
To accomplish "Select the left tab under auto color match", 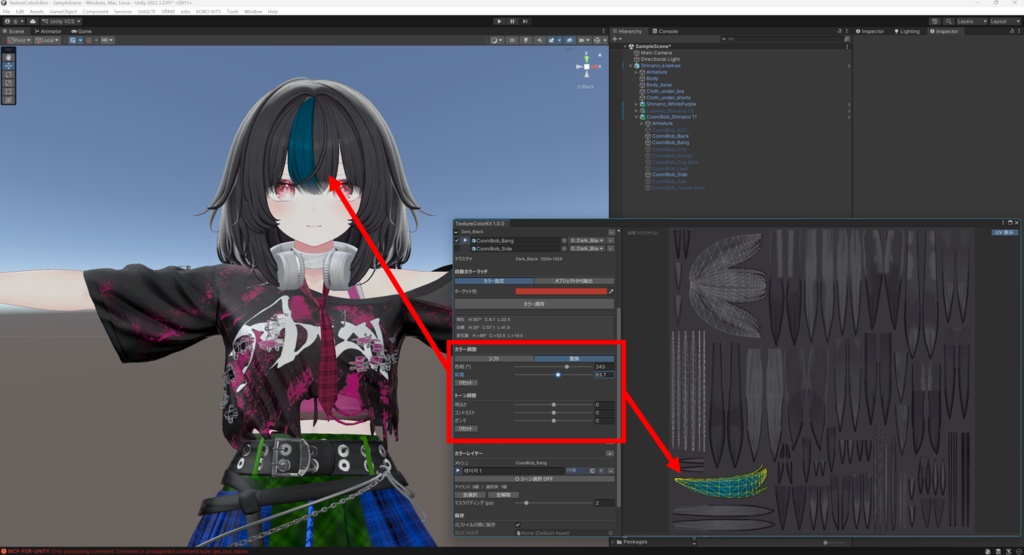I will 494,281.
